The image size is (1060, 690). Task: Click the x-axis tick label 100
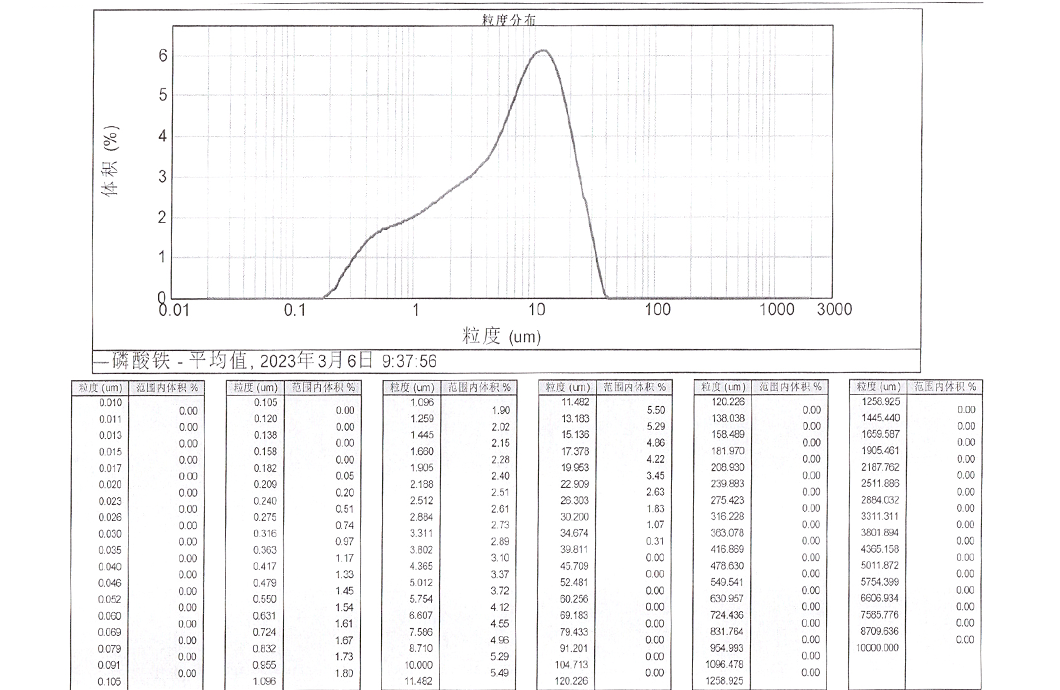[x=657, y=309]
